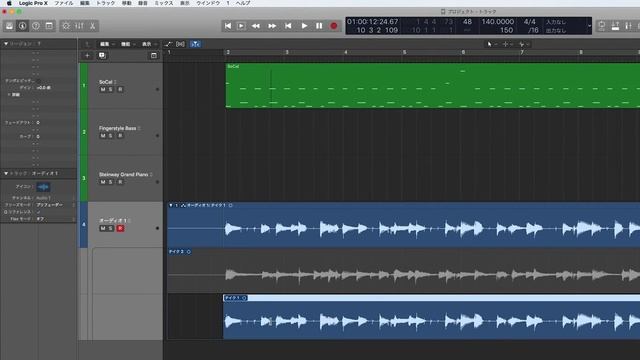This screenshot has width=640, height=360.
Task: Record-enable the Fingerstyle Bass track
Action: (x=120, y=136)
